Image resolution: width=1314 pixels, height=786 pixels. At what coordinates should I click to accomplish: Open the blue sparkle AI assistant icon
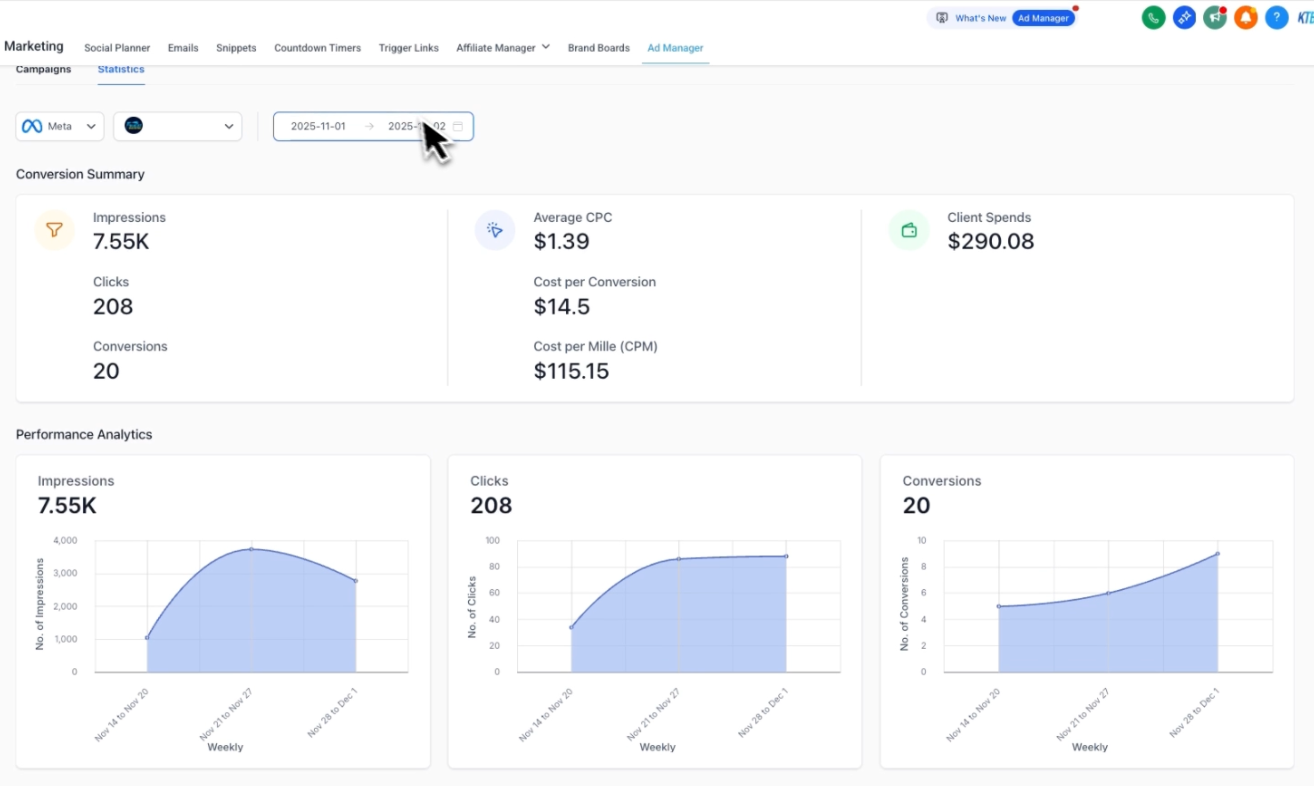(1184, 17)
